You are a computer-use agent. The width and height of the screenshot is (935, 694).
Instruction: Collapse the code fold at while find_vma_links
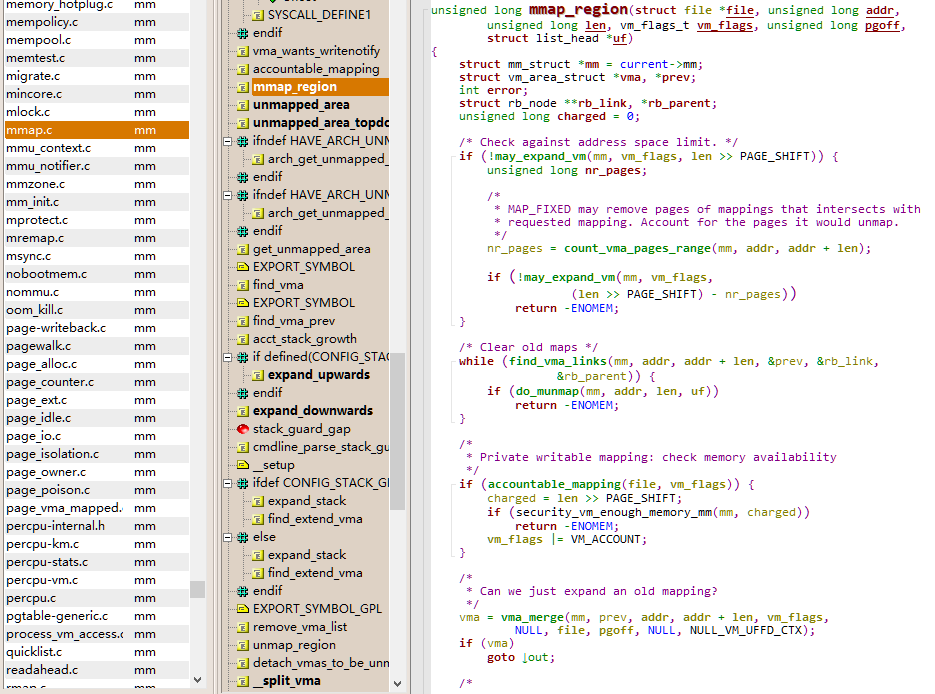453,361
